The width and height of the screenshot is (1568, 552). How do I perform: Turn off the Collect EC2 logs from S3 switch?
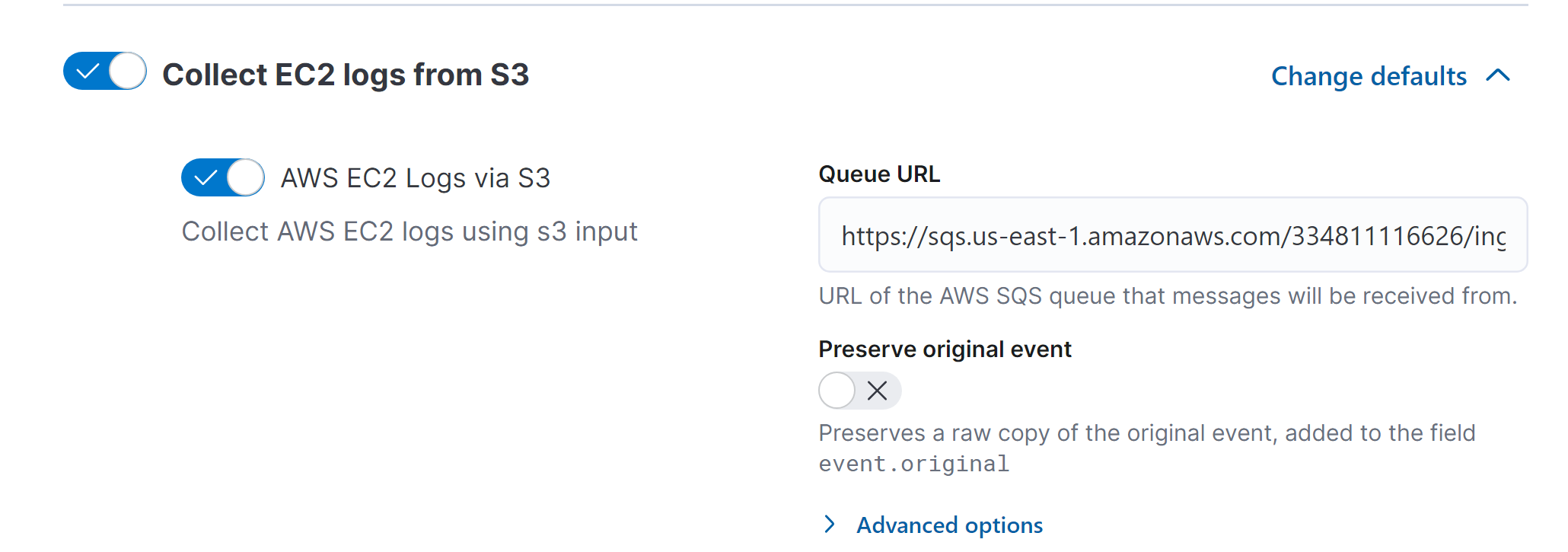105,72
